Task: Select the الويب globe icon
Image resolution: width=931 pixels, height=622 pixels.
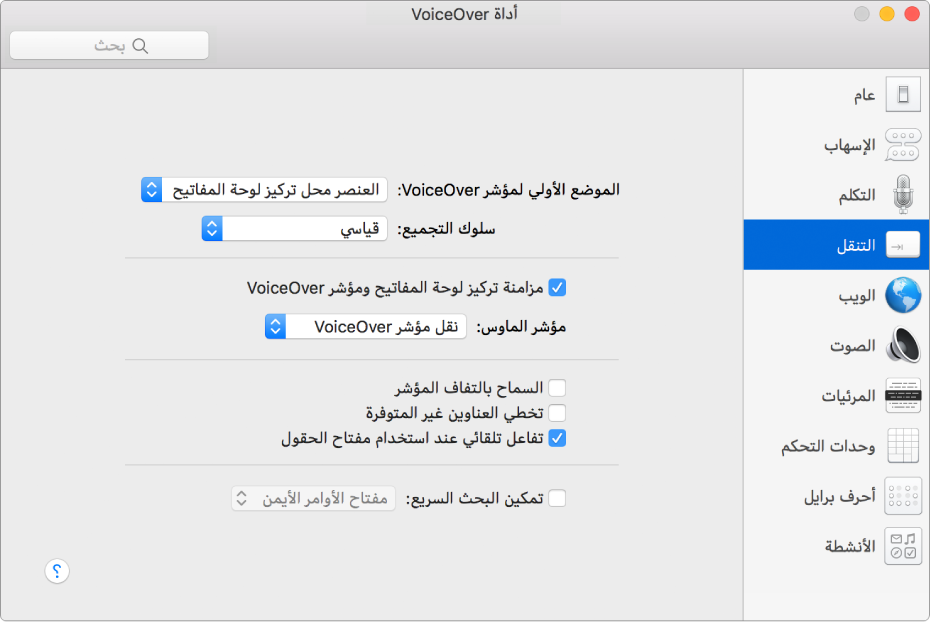Action: [x=903, y=295]
